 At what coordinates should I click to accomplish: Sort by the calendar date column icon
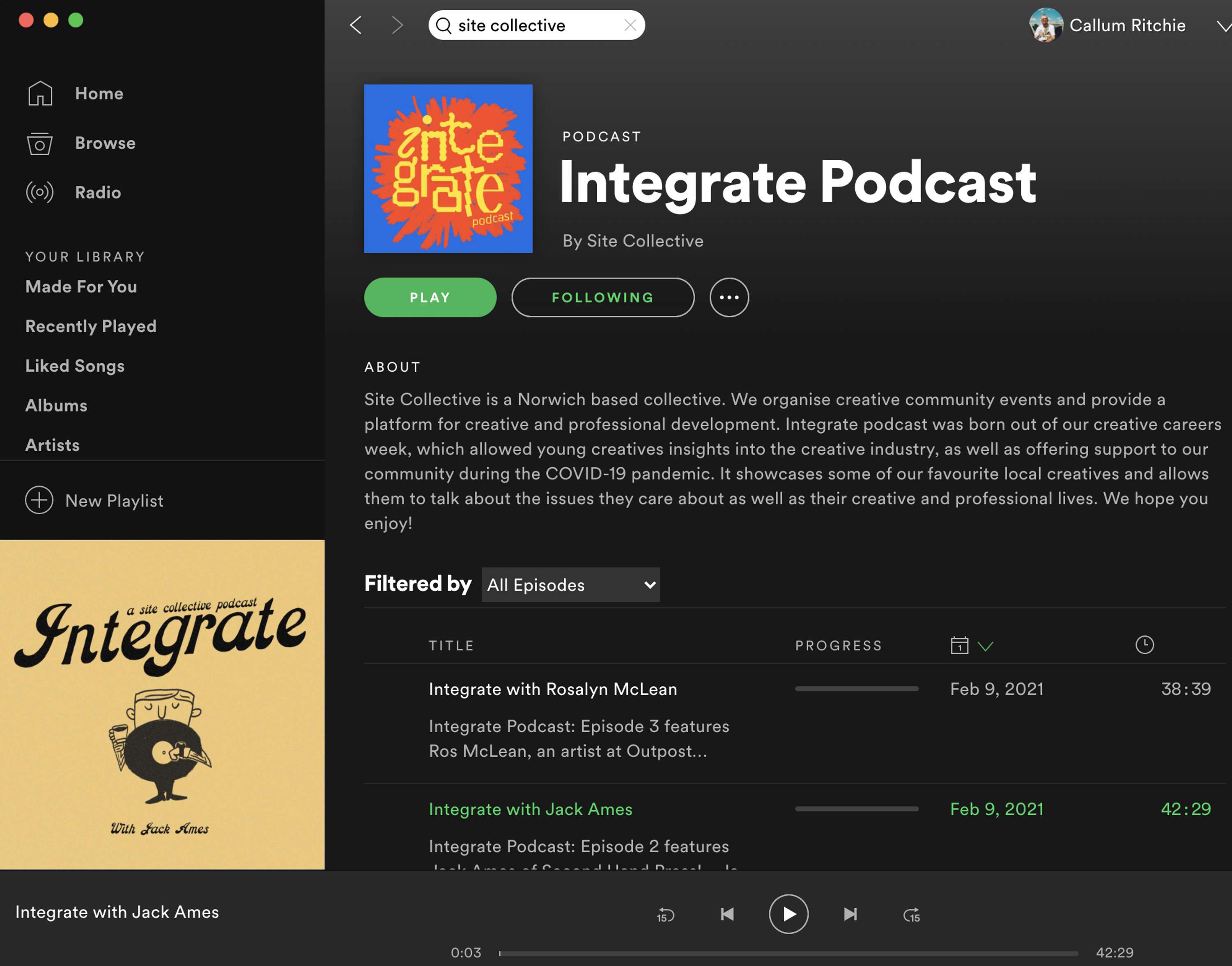tap(959, 645)
